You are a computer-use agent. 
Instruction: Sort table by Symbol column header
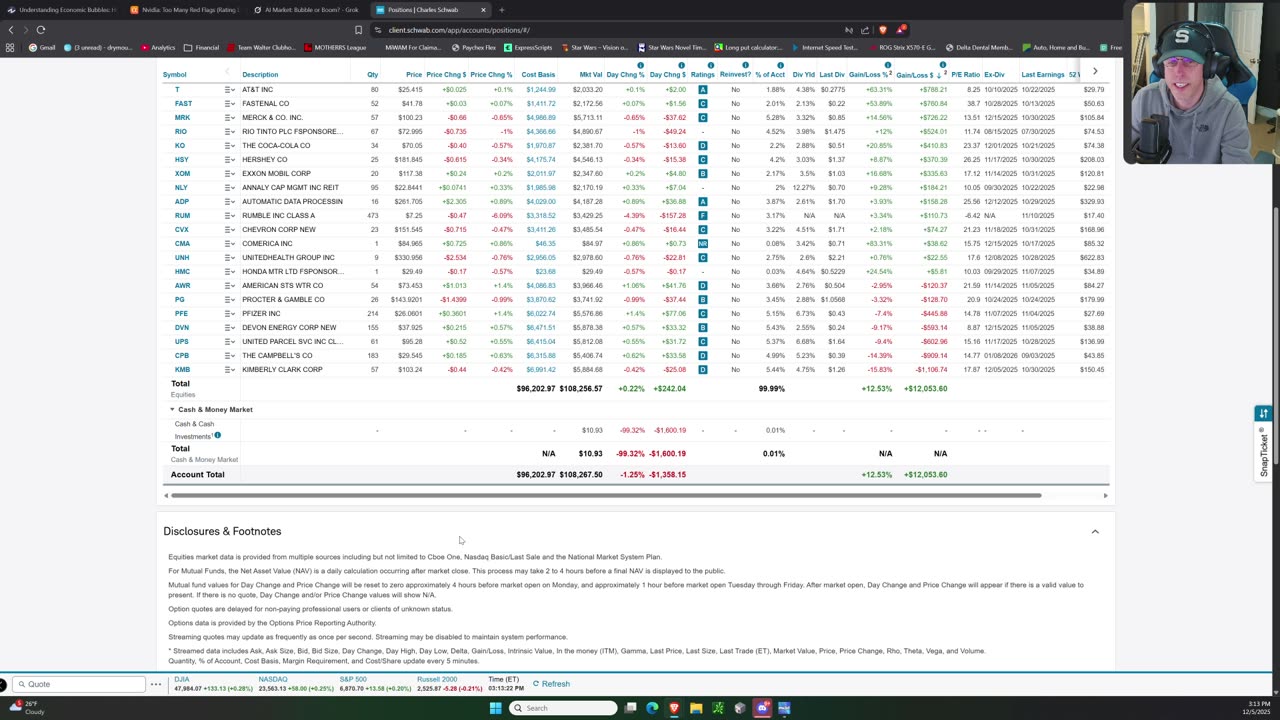(x=174, y=75)
